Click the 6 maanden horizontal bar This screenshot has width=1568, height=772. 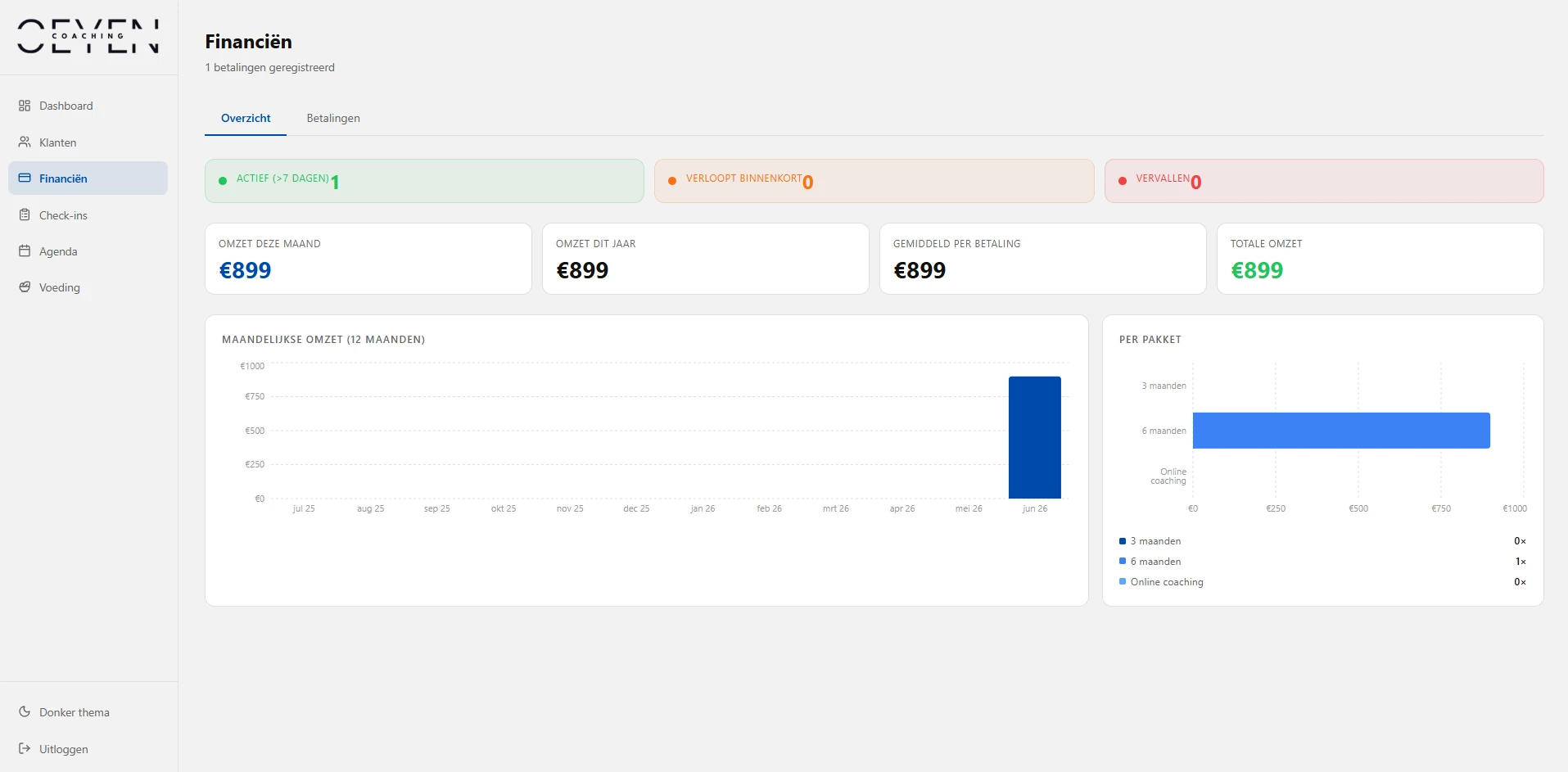(1341, 431)
